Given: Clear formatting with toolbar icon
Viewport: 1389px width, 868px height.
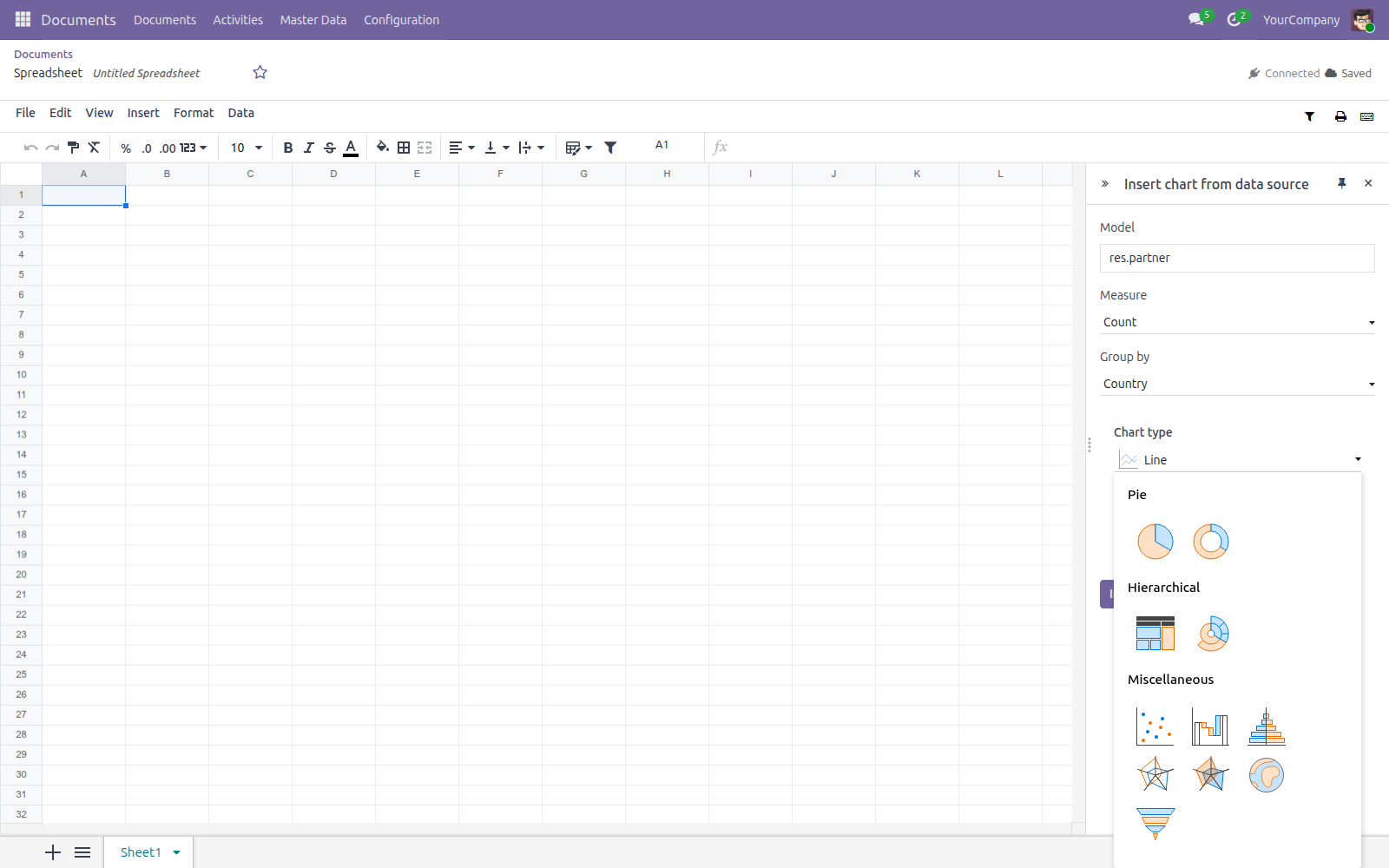Looking at the screenshot, I should [x=94, y=148].
